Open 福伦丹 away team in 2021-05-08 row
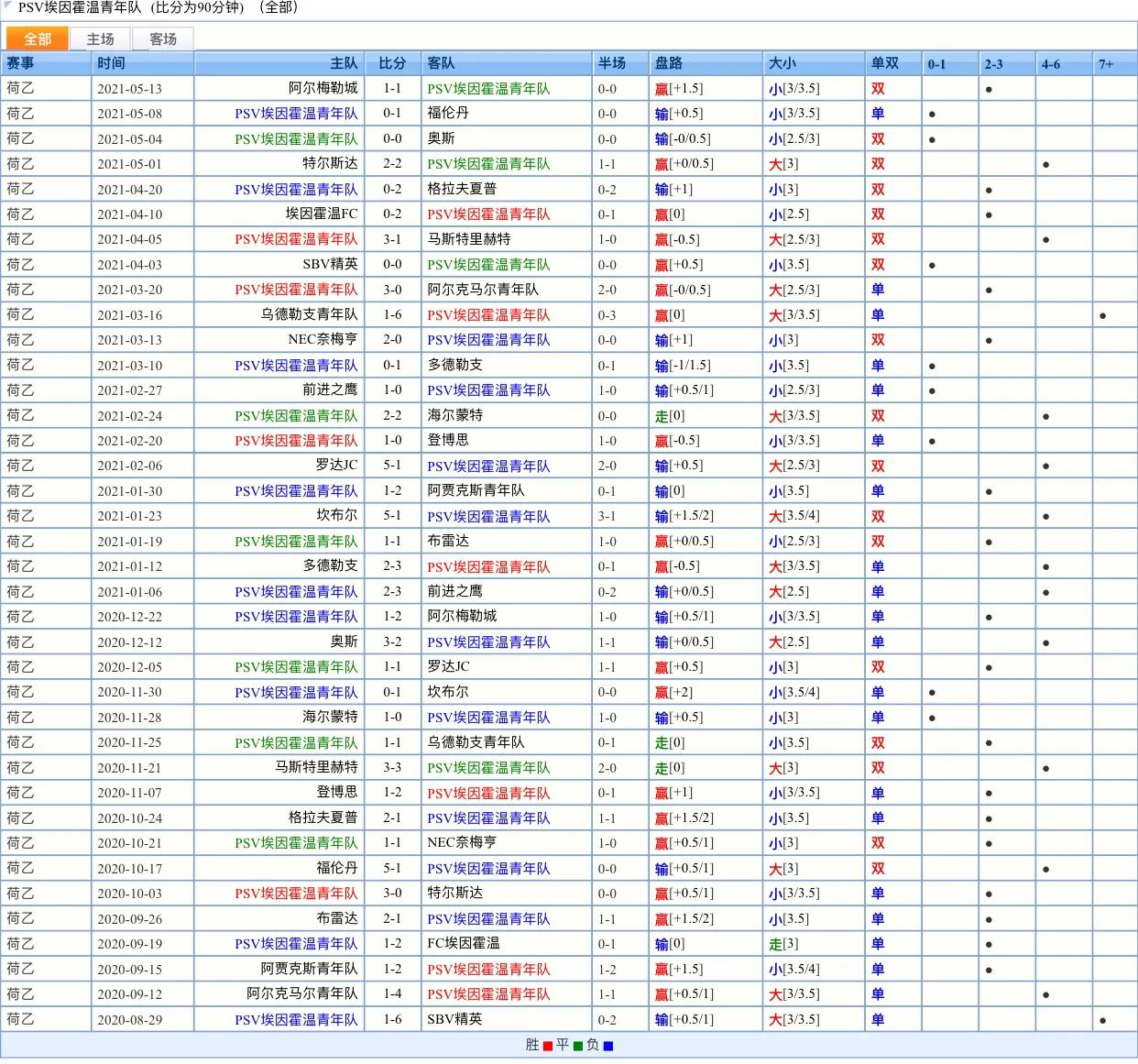1138x1064 pixels. [x=448, y=113]
